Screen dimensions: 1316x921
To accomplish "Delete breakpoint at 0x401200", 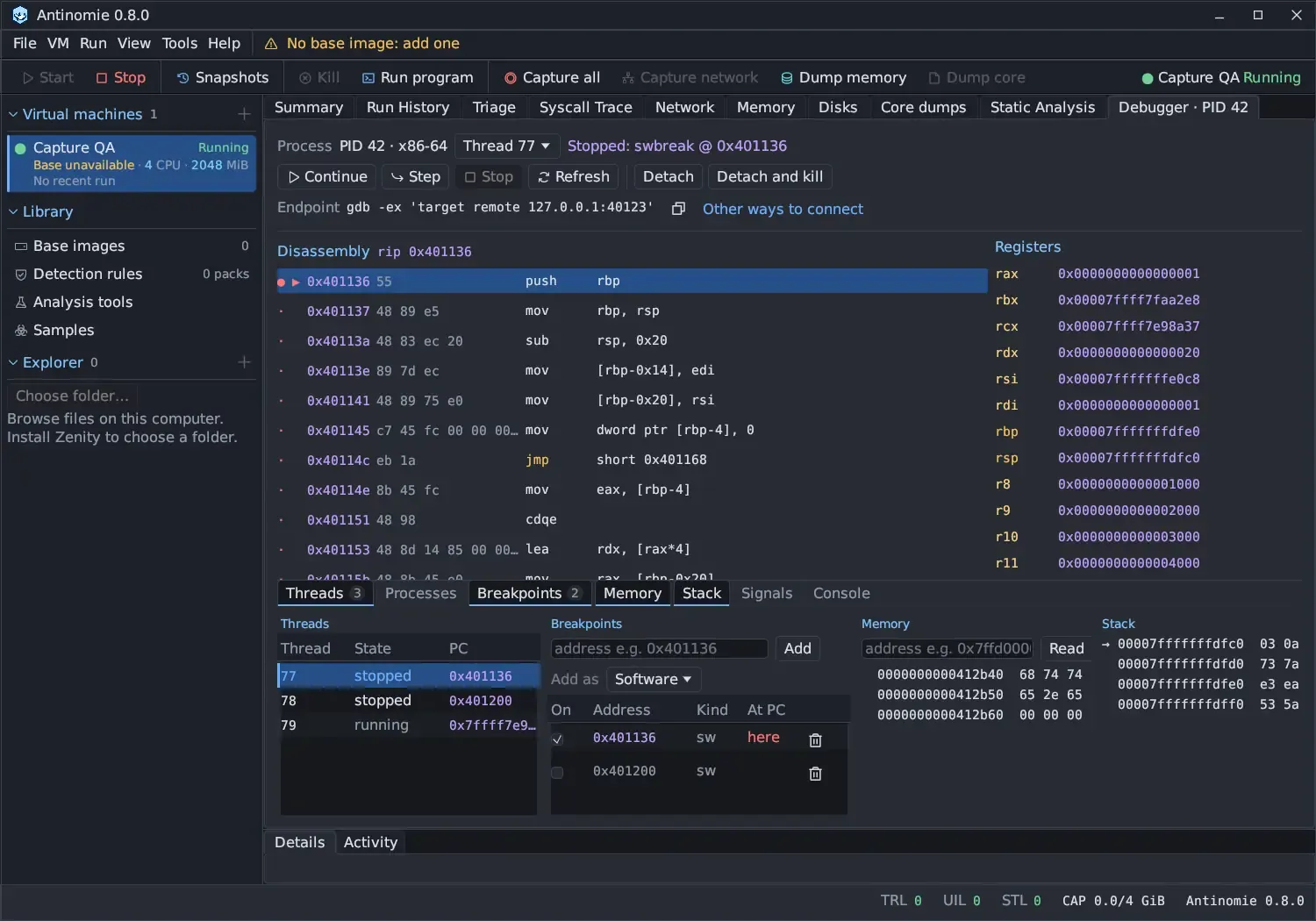I will coord(815,774).
